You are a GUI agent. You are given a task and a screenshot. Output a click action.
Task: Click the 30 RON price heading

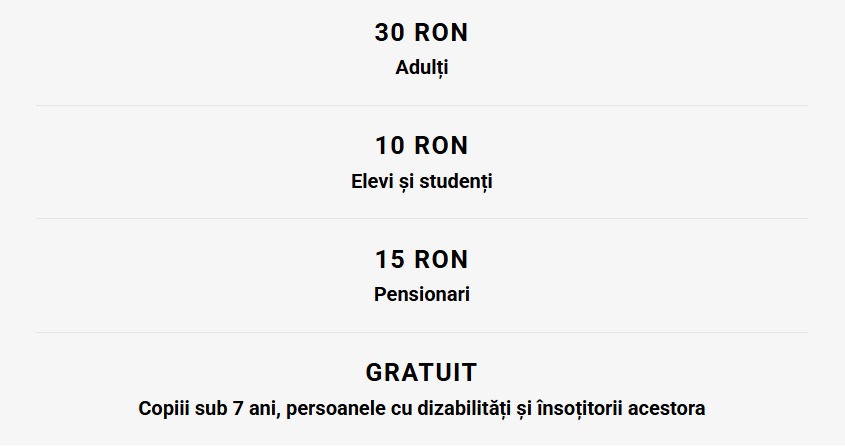tap(422, 32)
